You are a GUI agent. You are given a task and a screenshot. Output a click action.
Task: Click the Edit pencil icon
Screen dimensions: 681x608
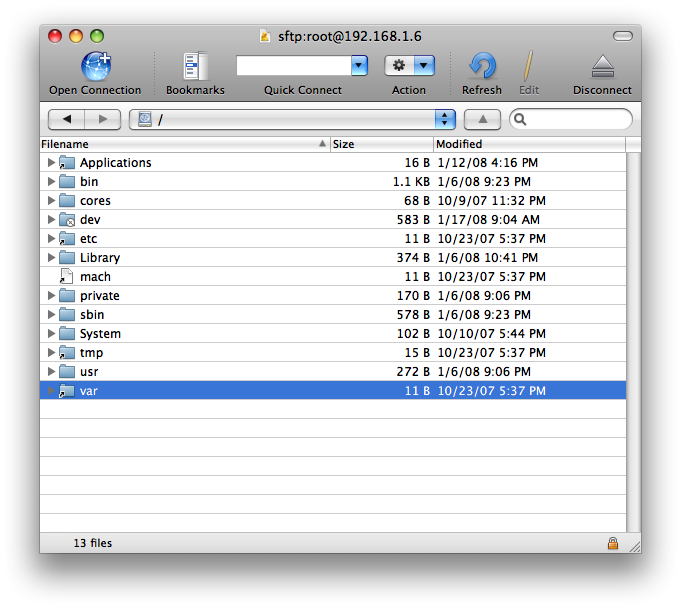(528, 66)
